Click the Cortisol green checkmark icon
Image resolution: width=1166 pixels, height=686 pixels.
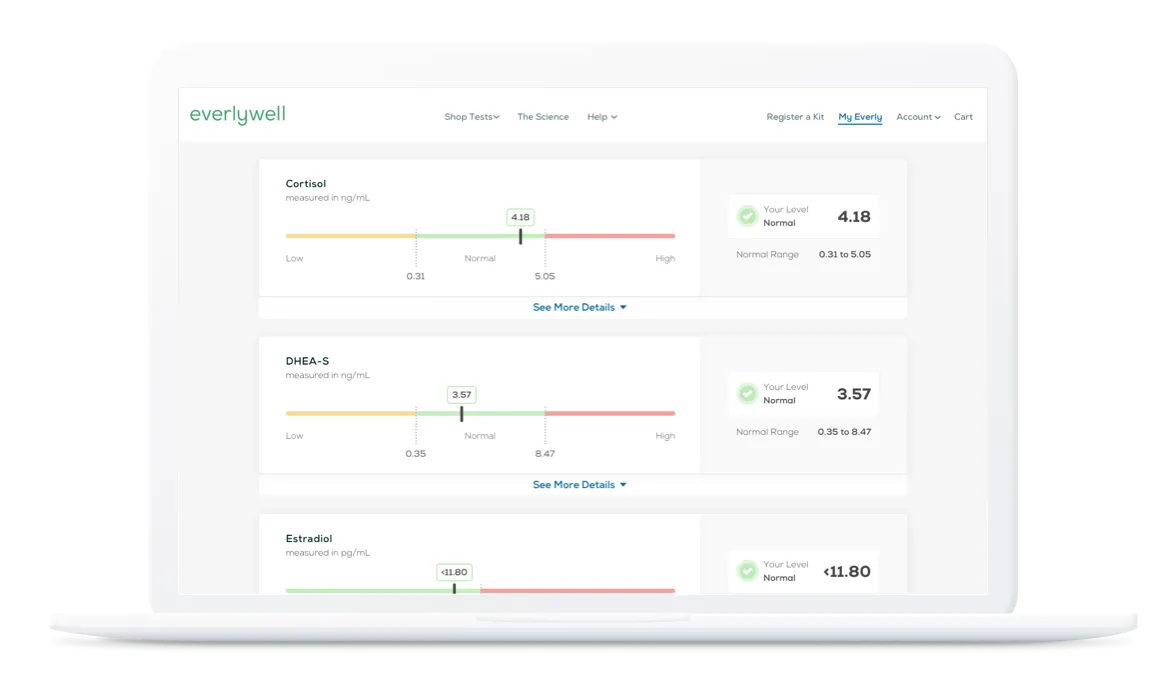tap(747, 216)
